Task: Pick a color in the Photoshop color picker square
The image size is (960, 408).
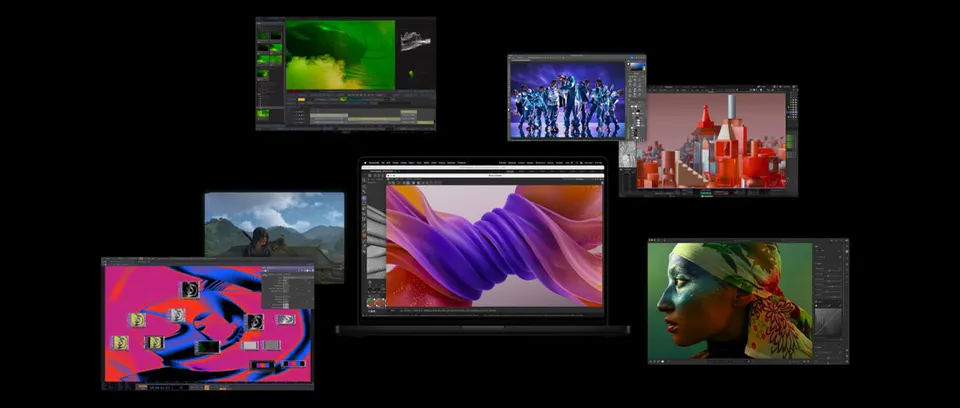Action: click(x=637, y=66)
